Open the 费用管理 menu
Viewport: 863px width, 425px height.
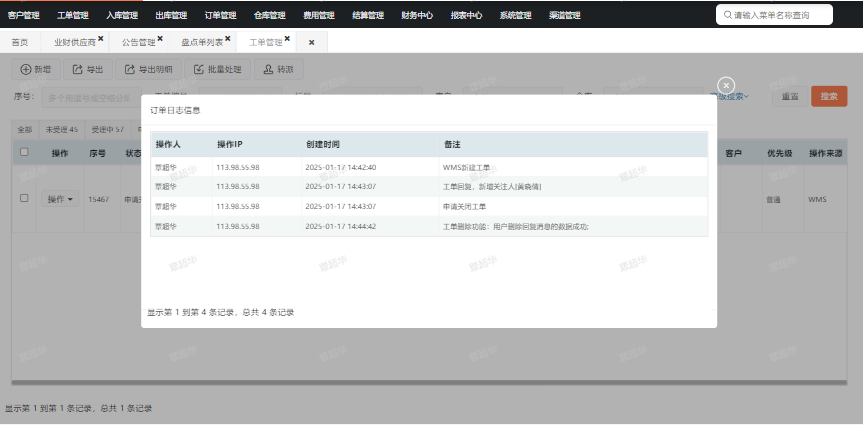click(x=319, y=15)
